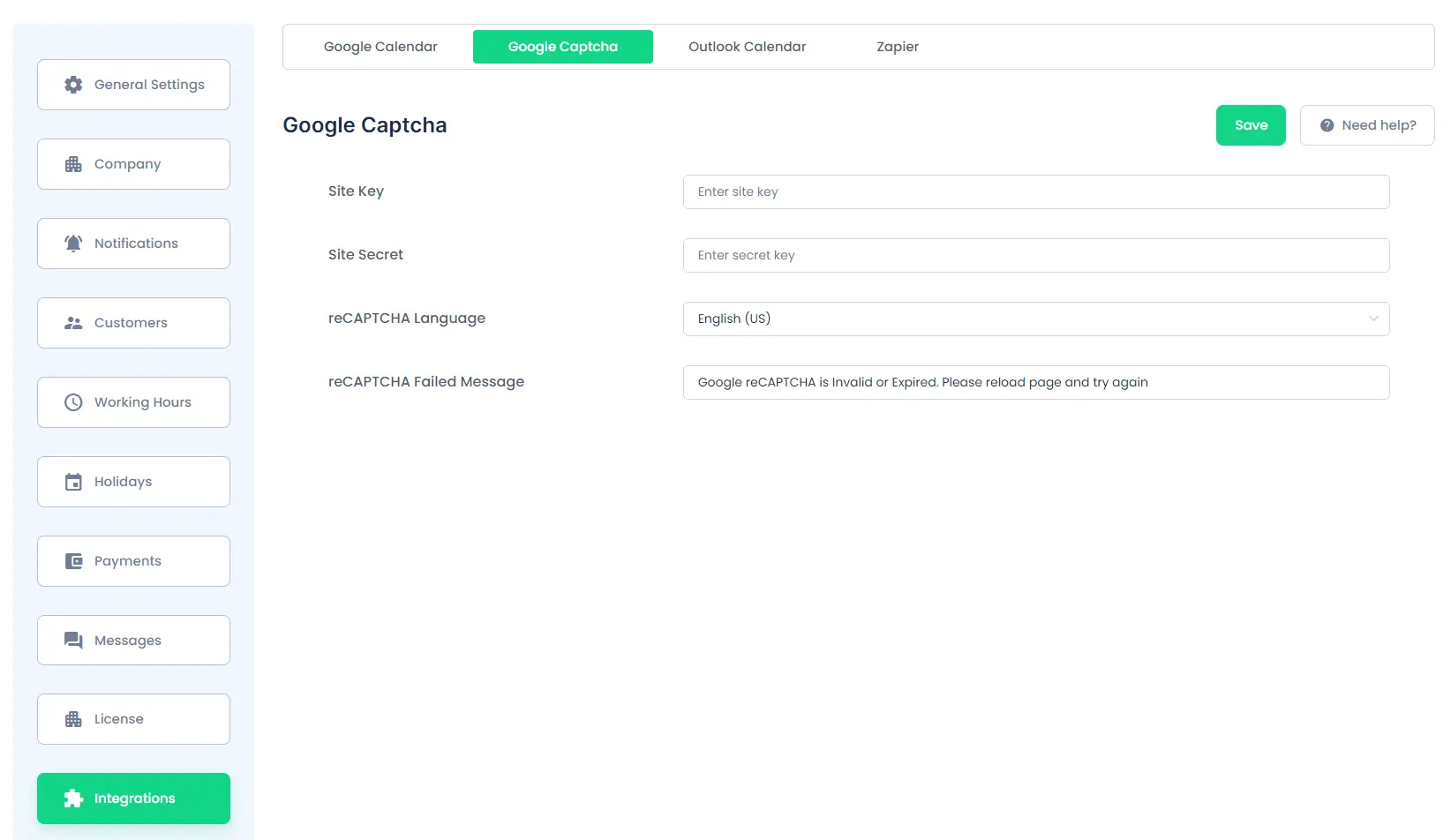Viewport: 1451px width, 840px height.
Task: Open the Need help? link text
Action: point(1380,125)
